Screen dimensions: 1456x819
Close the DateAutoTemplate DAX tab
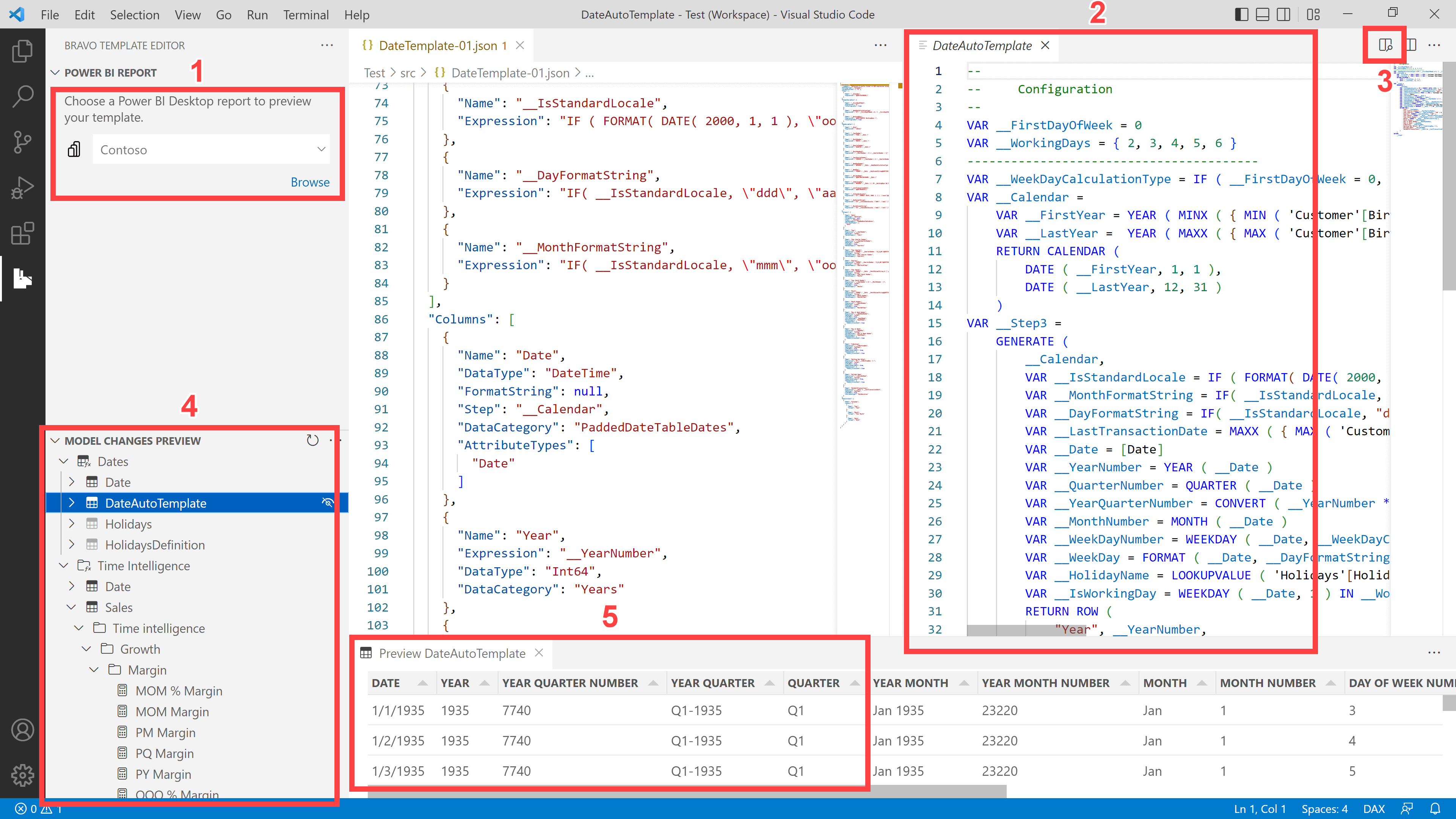coord(1045,45)
